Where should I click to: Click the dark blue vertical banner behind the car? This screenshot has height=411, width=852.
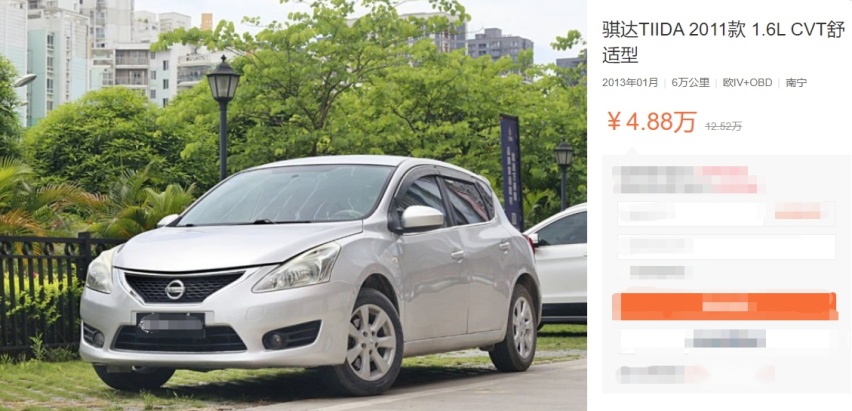(511, 172)
